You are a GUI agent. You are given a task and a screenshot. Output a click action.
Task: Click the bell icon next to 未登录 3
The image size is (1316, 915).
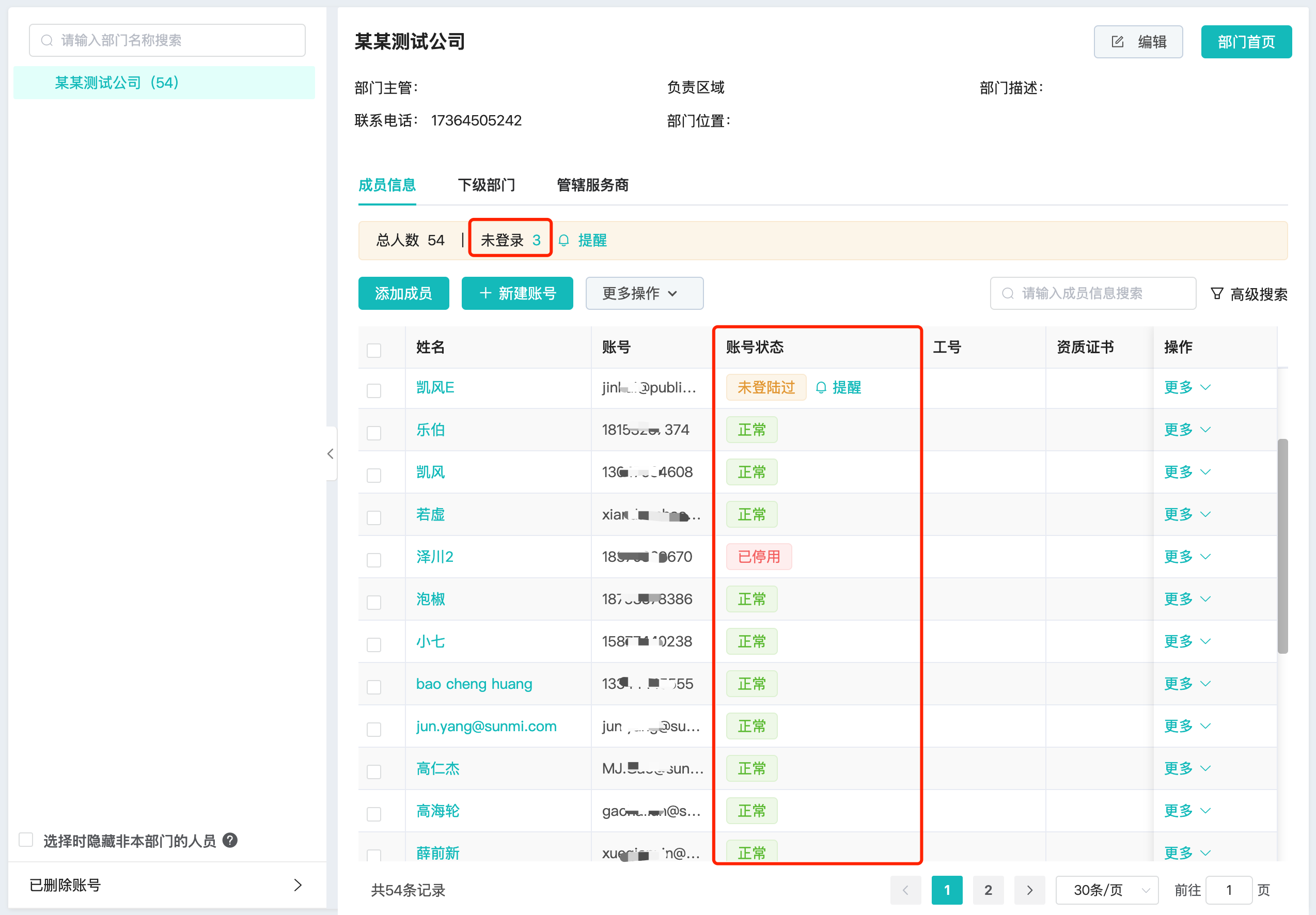(x=563, y=240)
